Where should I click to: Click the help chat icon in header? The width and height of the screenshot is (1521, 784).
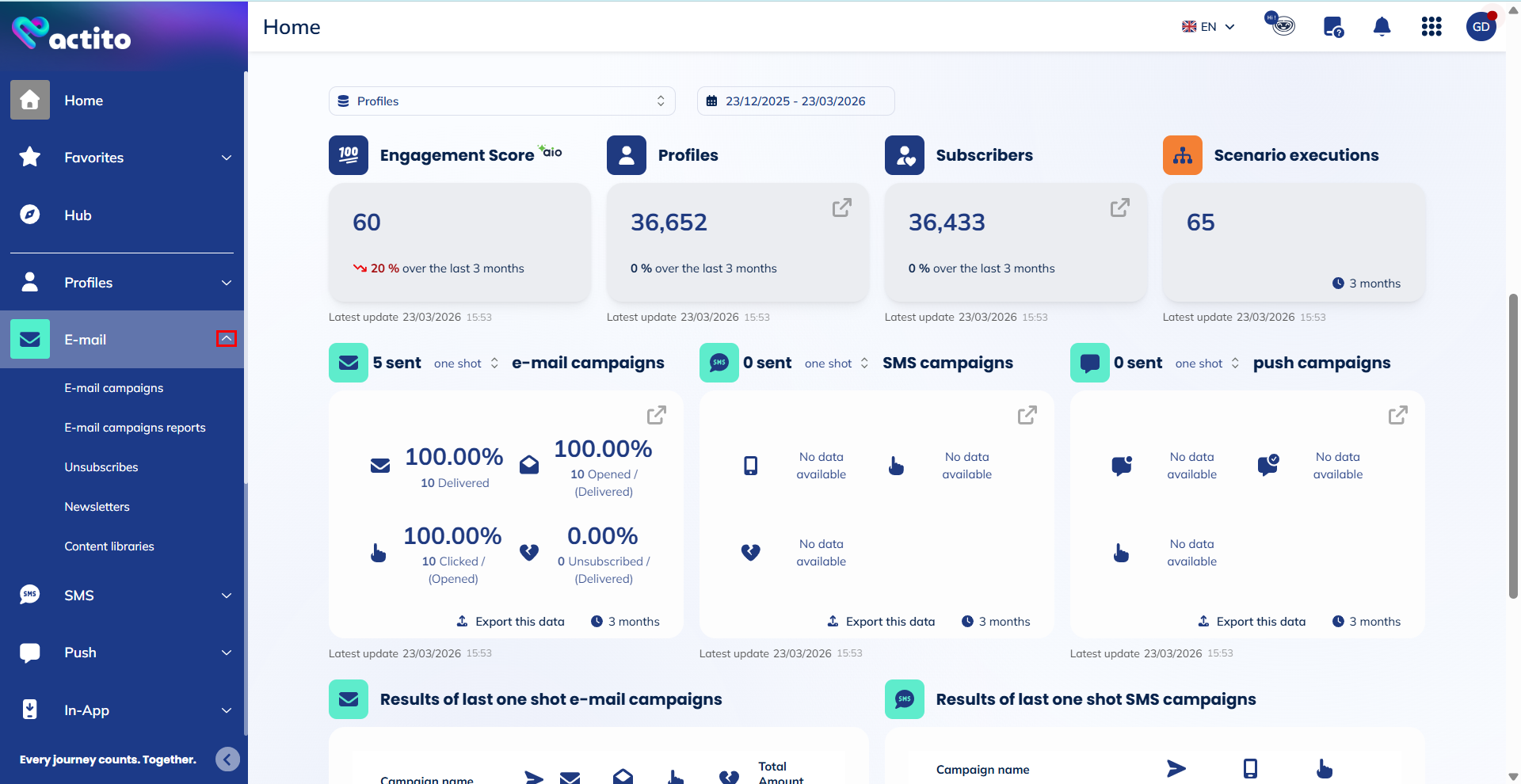pyautogui.click(x=1333, y=27)
